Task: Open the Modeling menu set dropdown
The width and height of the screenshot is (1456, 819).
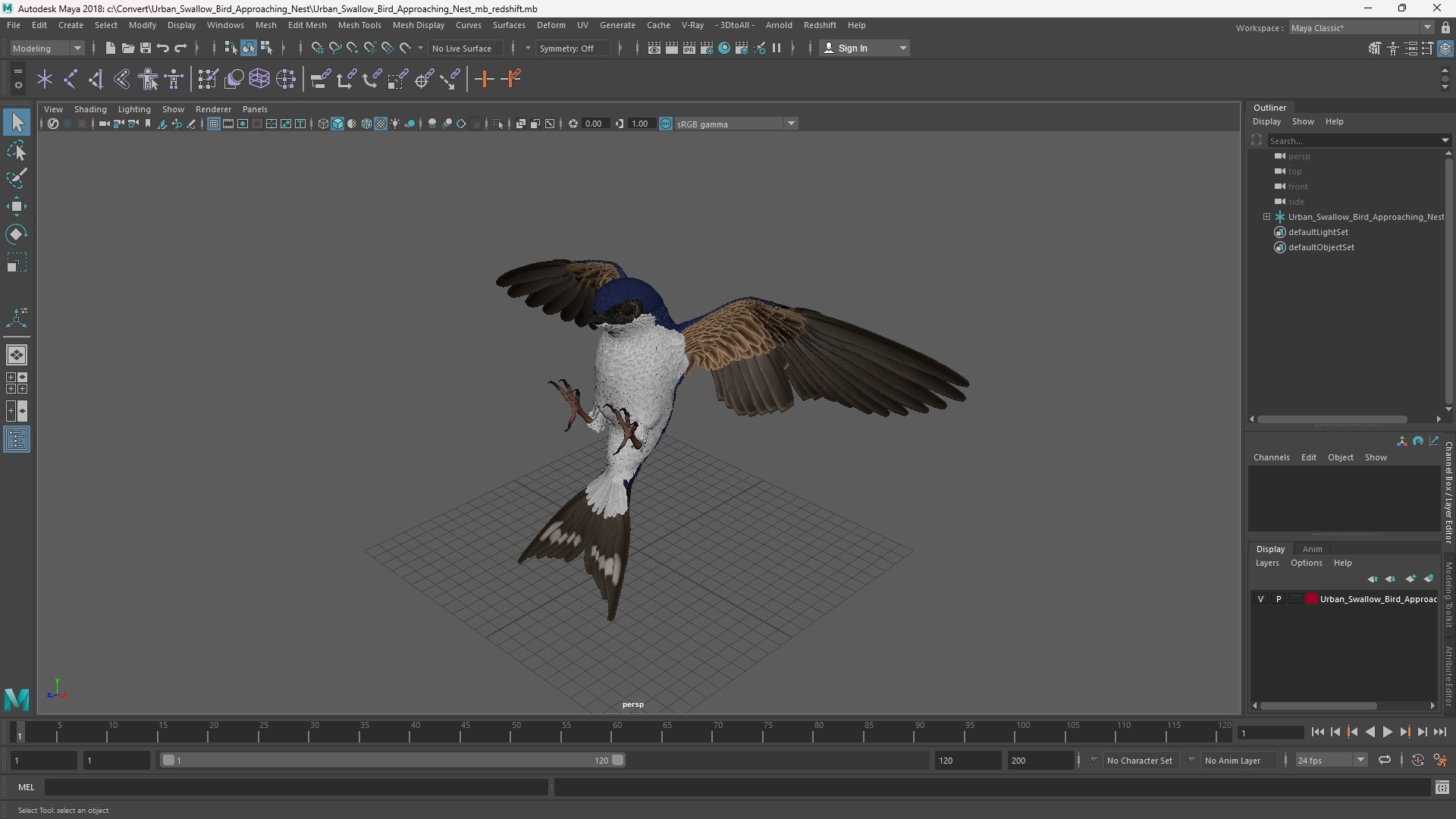Action: point(47,48)
